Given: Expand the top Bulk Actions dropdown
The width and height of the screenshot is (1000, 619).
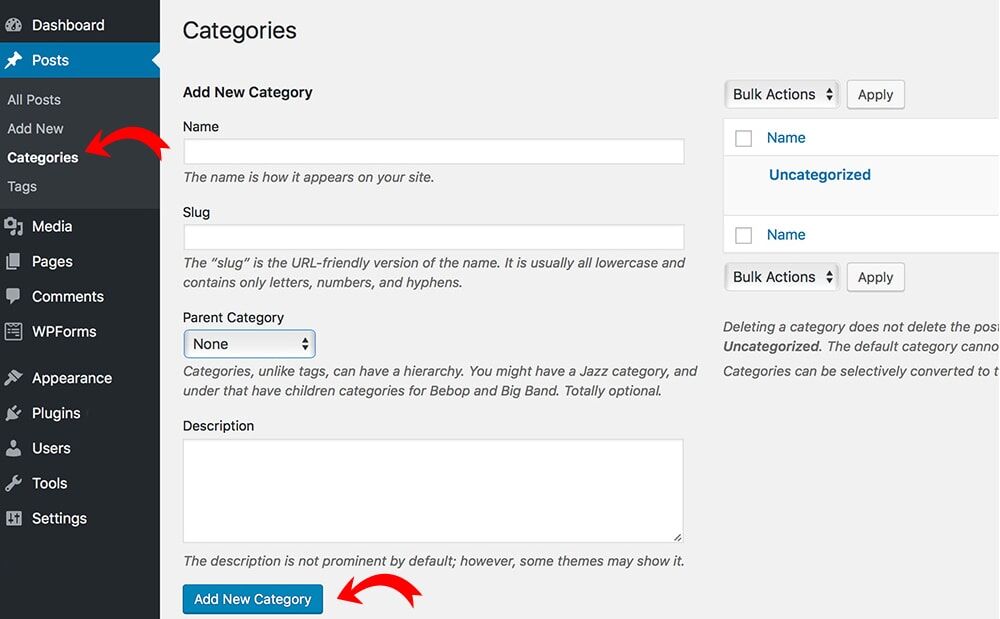Looking at the screenshot, I should (781, 94).
